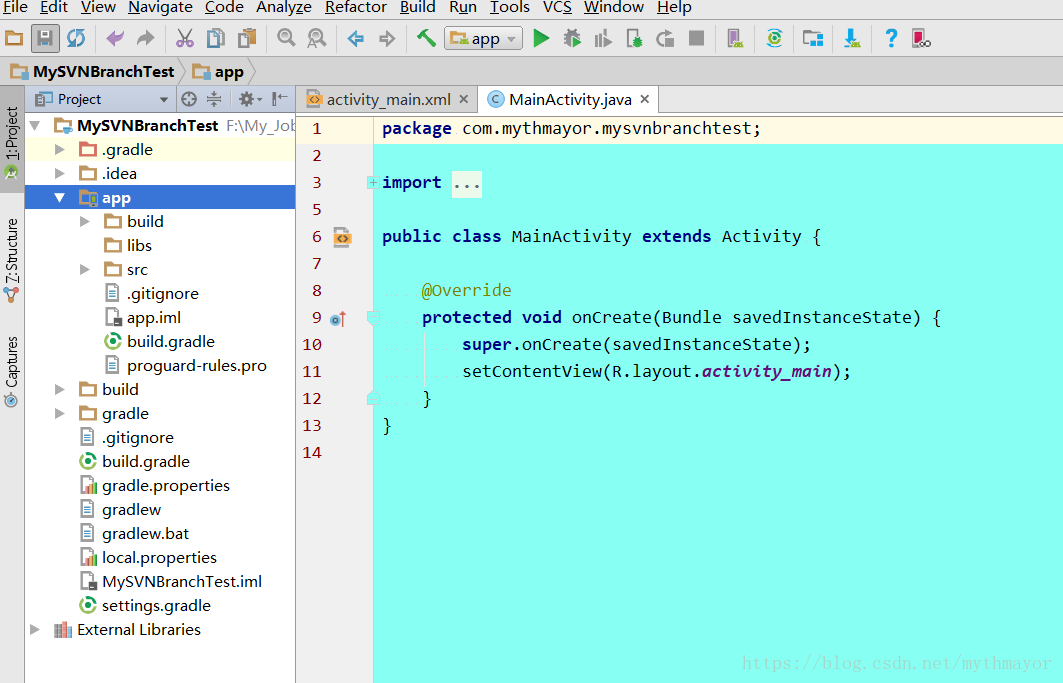1063x683 pixels.
Task: Expand the folded import statements
Action: [372, 182]
